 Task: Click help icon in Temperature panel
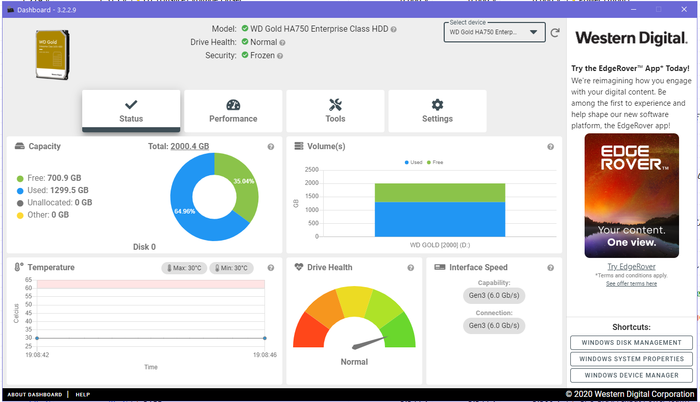coord(271,268)
